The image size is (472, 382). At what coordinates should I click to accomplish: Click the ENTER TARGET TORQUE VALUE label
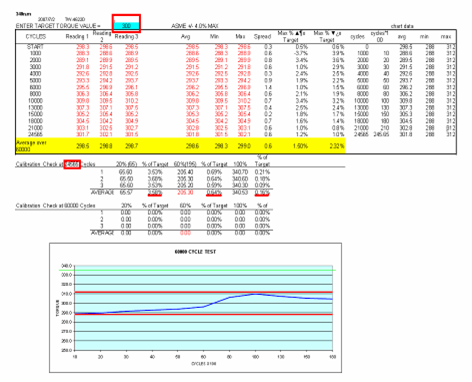(x=58, y=26)
